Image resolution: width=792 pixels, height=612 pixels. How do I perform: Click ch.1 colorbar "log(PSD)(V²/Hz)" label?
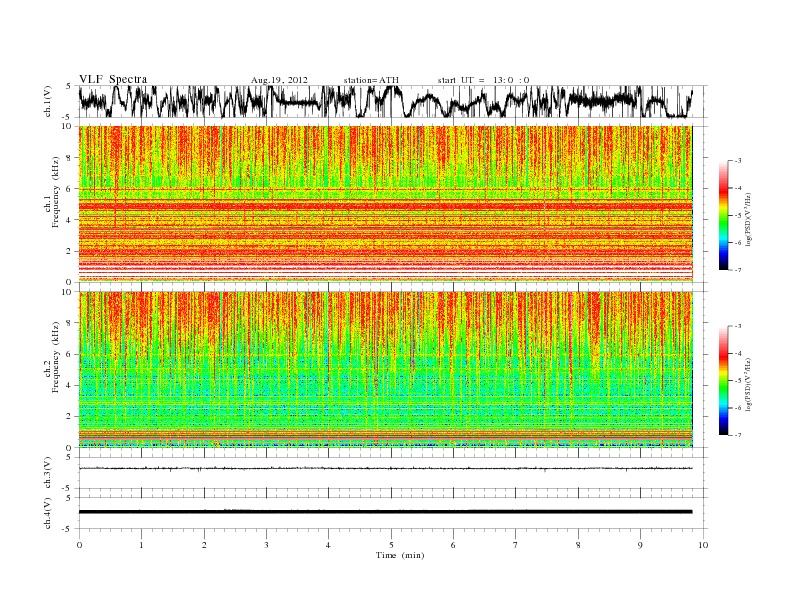(748, 220)
